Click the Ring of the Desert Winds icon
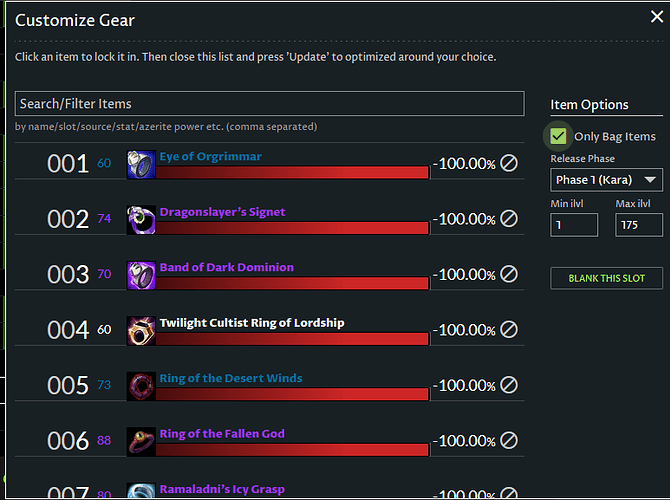670x500 pixels. click(141, 386)
